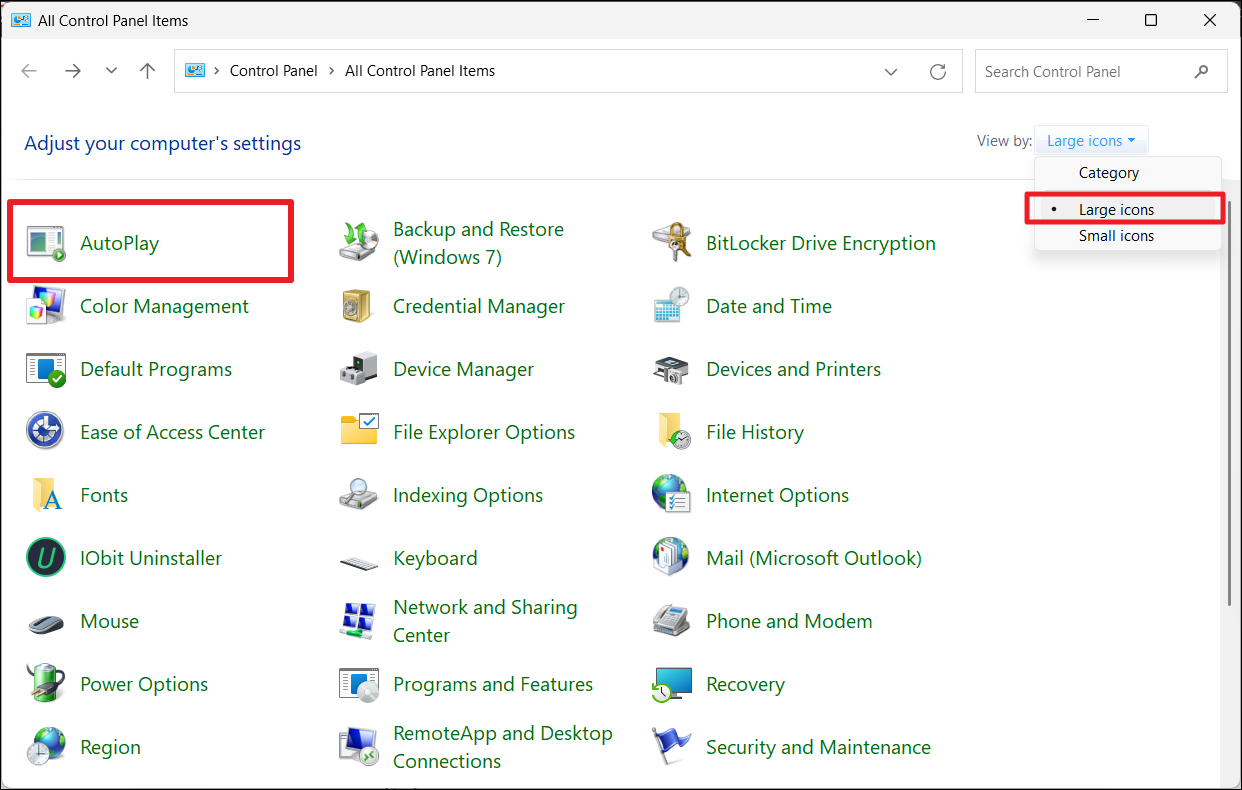Screen dimensions: 1242x790
Task: Click the Device Manager icon
Action: 358,370
